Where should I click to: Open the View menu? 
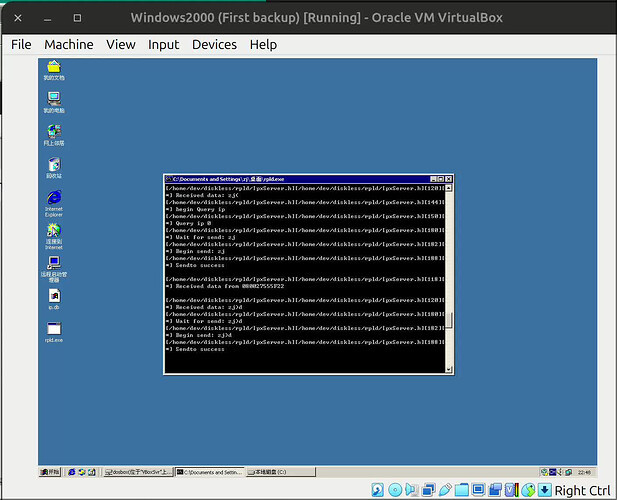point(121,44)
